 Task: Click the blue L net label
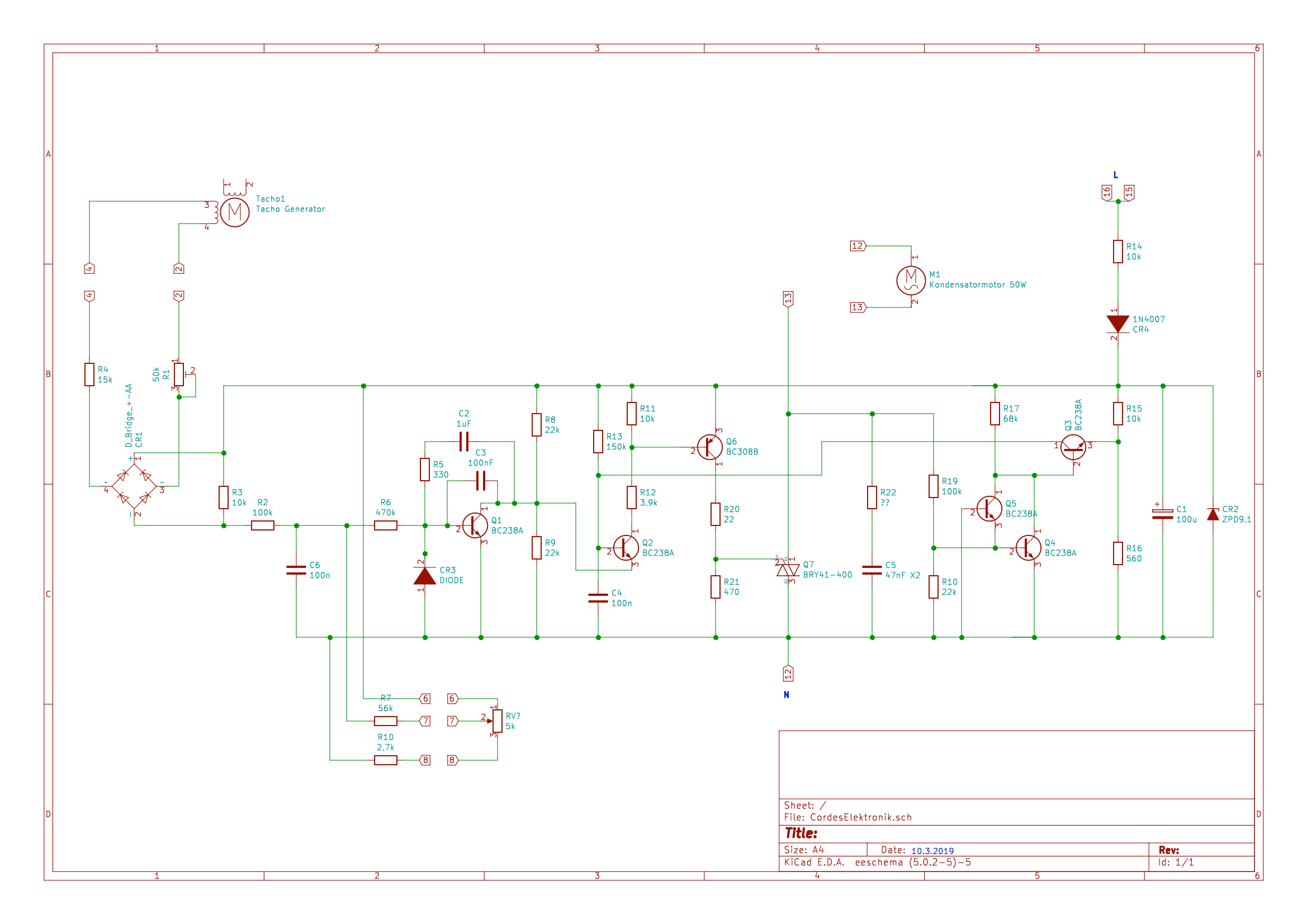[1116, 176]
